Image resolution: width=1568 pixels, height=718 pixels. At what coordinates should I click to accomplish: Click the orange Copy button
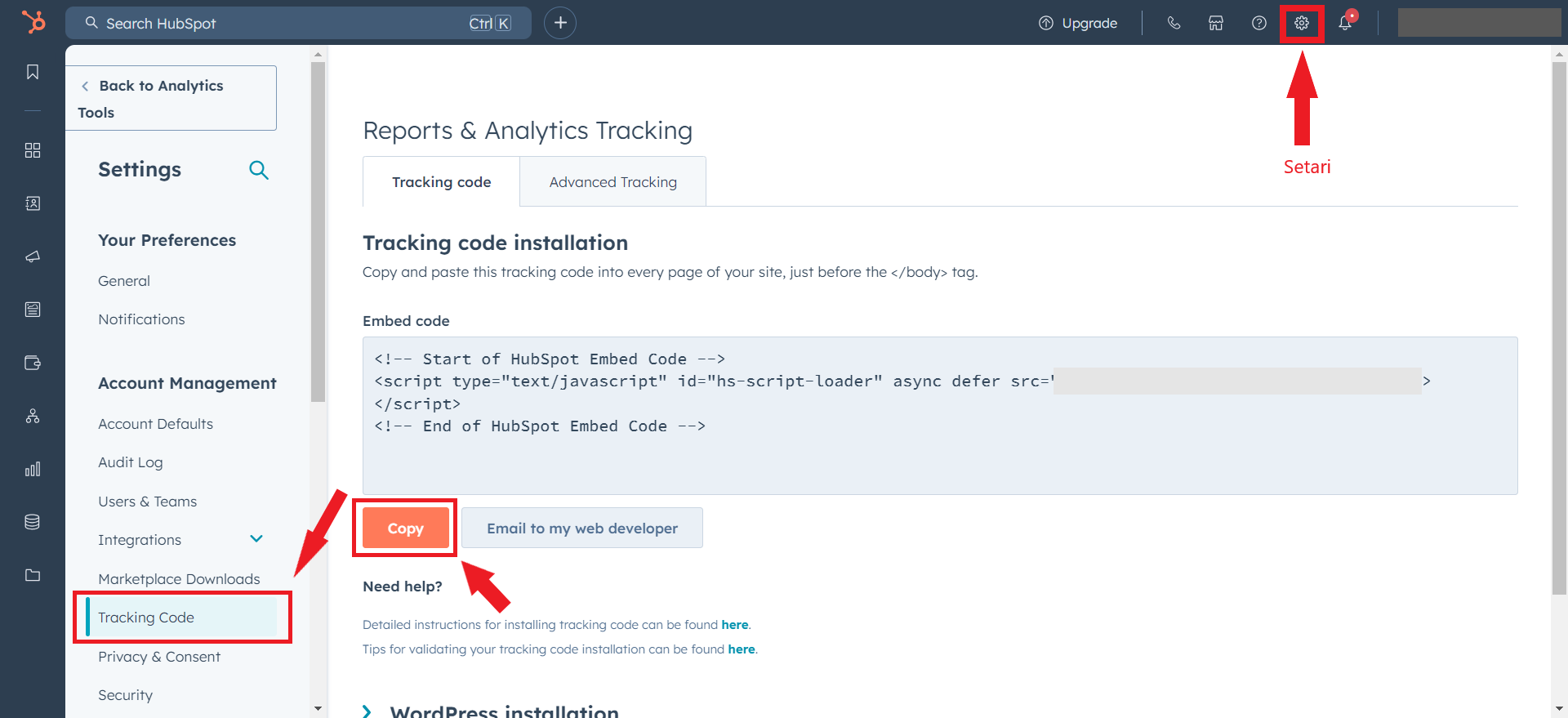(405, 528)
